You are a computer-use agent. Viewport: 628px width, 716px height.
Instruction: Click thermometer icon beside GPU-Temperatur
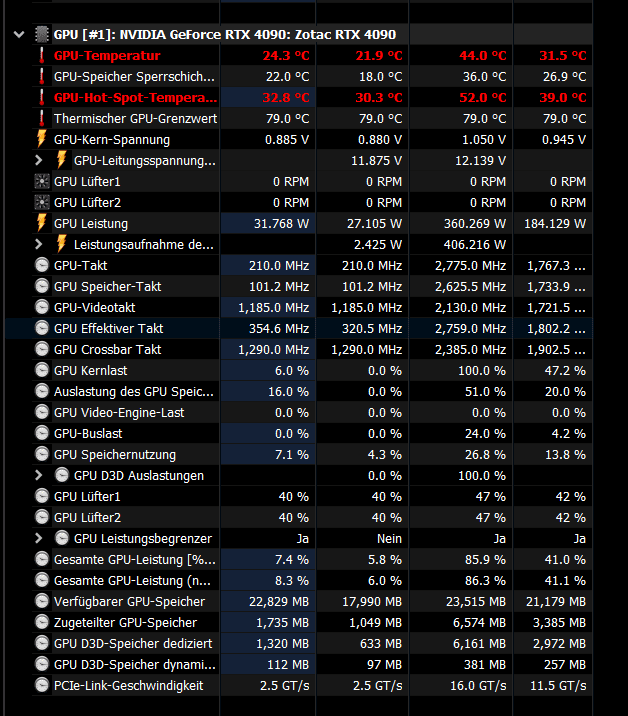[42, 55]
